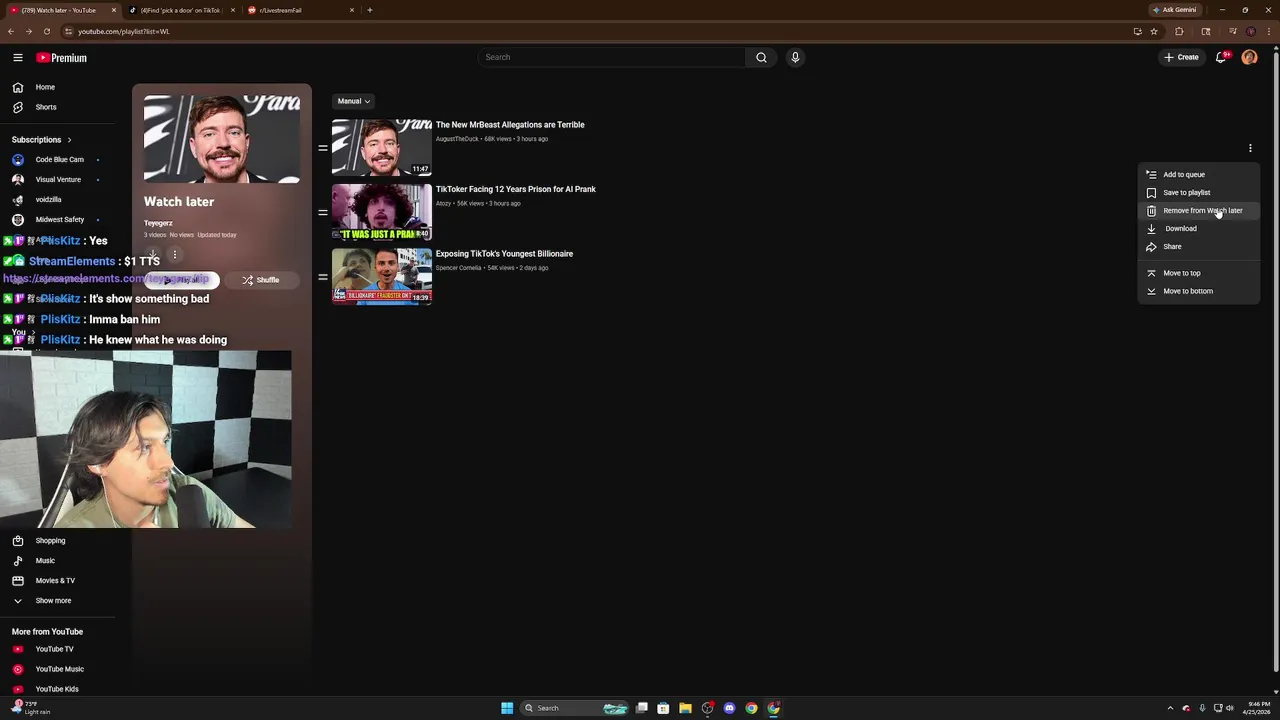The height and width of the screenshot is (720, 1280).
Task: Open The New MrBeast Allegations thumbnail
Action: pos(382,147)
